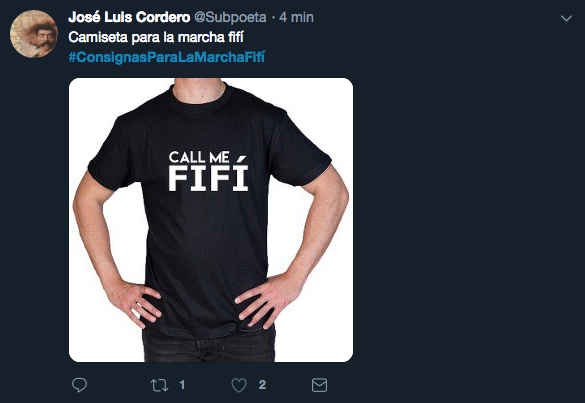The image size is (585, 403).
Task: Like the tweet with the heart icon
Action: coord(239,385)
